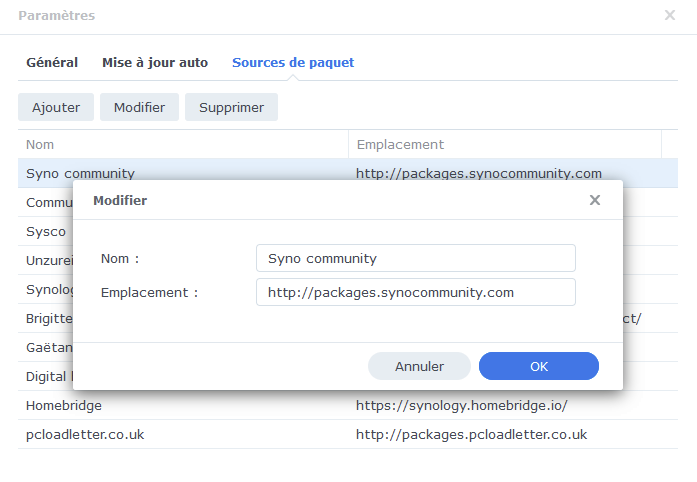
Task: Click the synology.homebridge.io location cell
Action: point(462,405)
